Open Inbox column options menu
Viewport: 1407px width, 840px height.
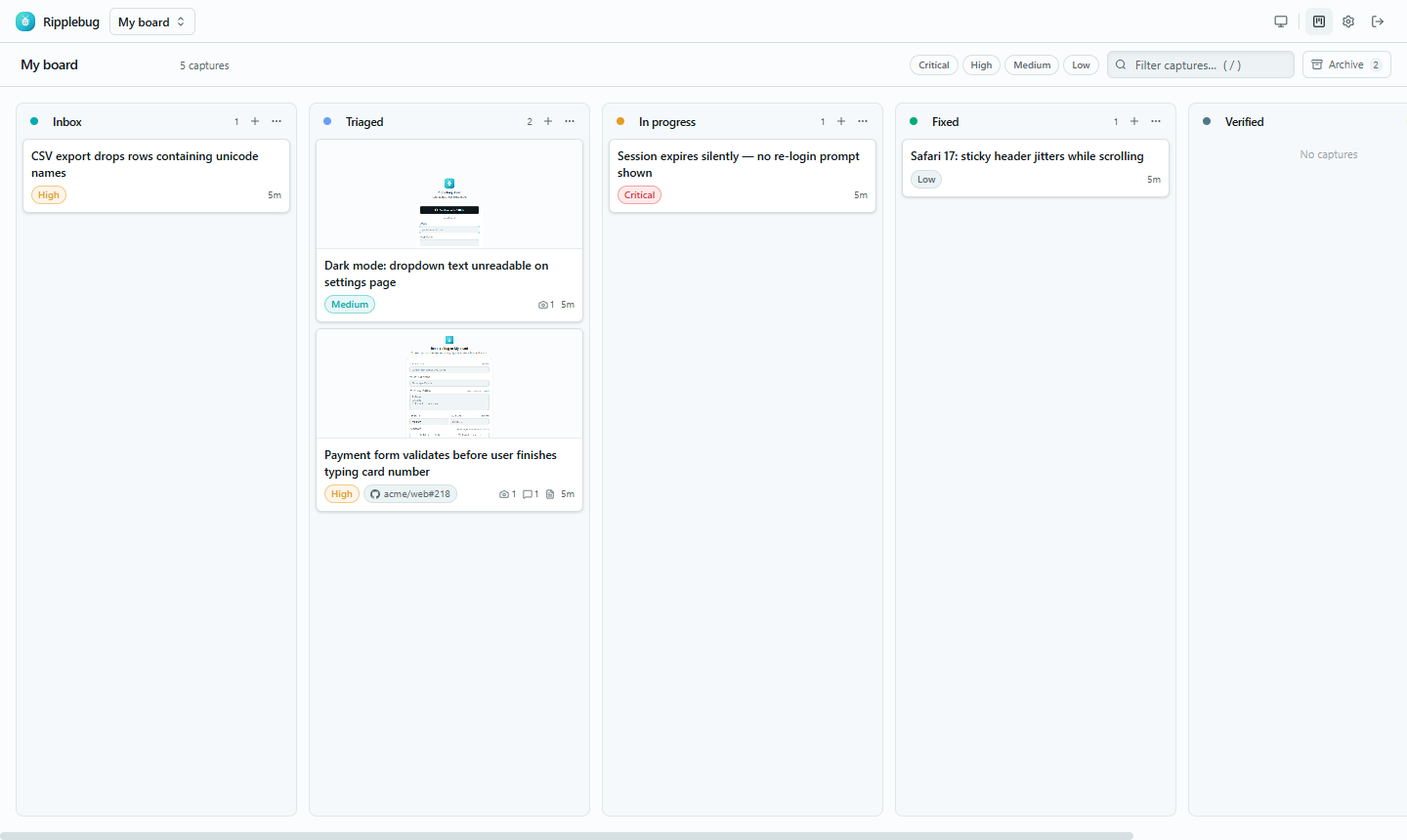(277, 121)
